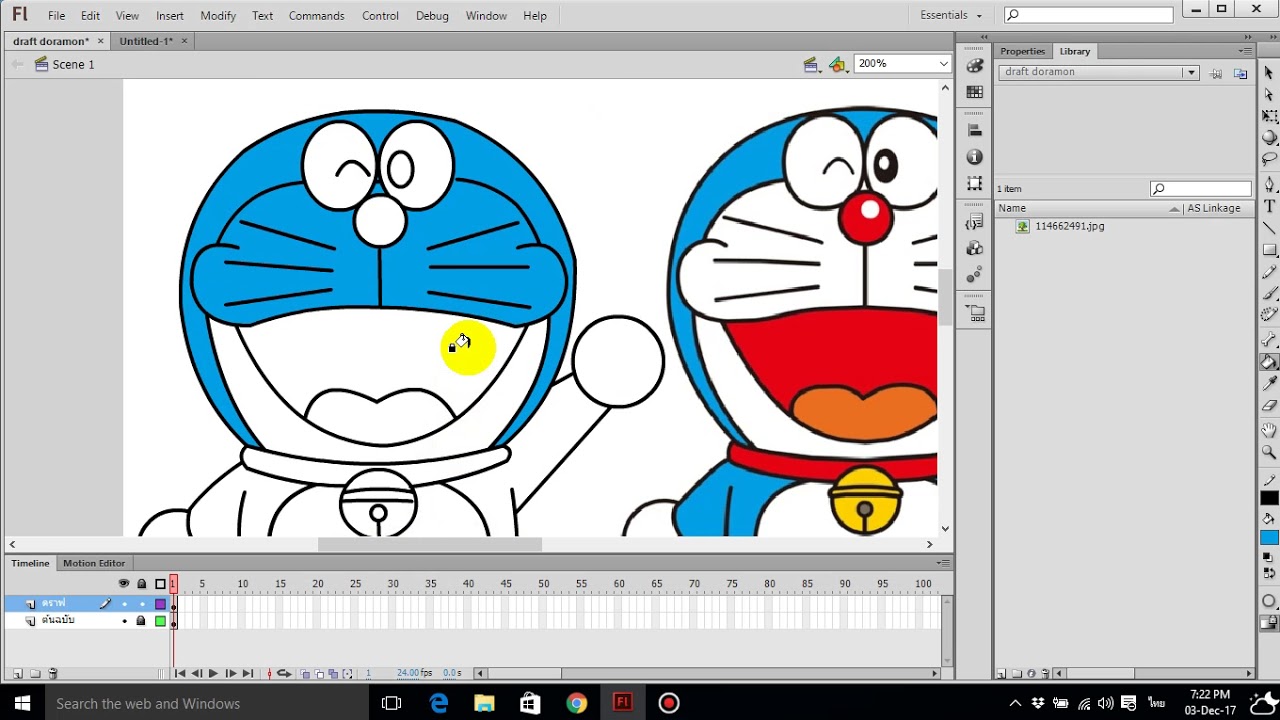The image size is (1280, 720).
Task: Select the Hand tool
Action: coord(1269,431)
